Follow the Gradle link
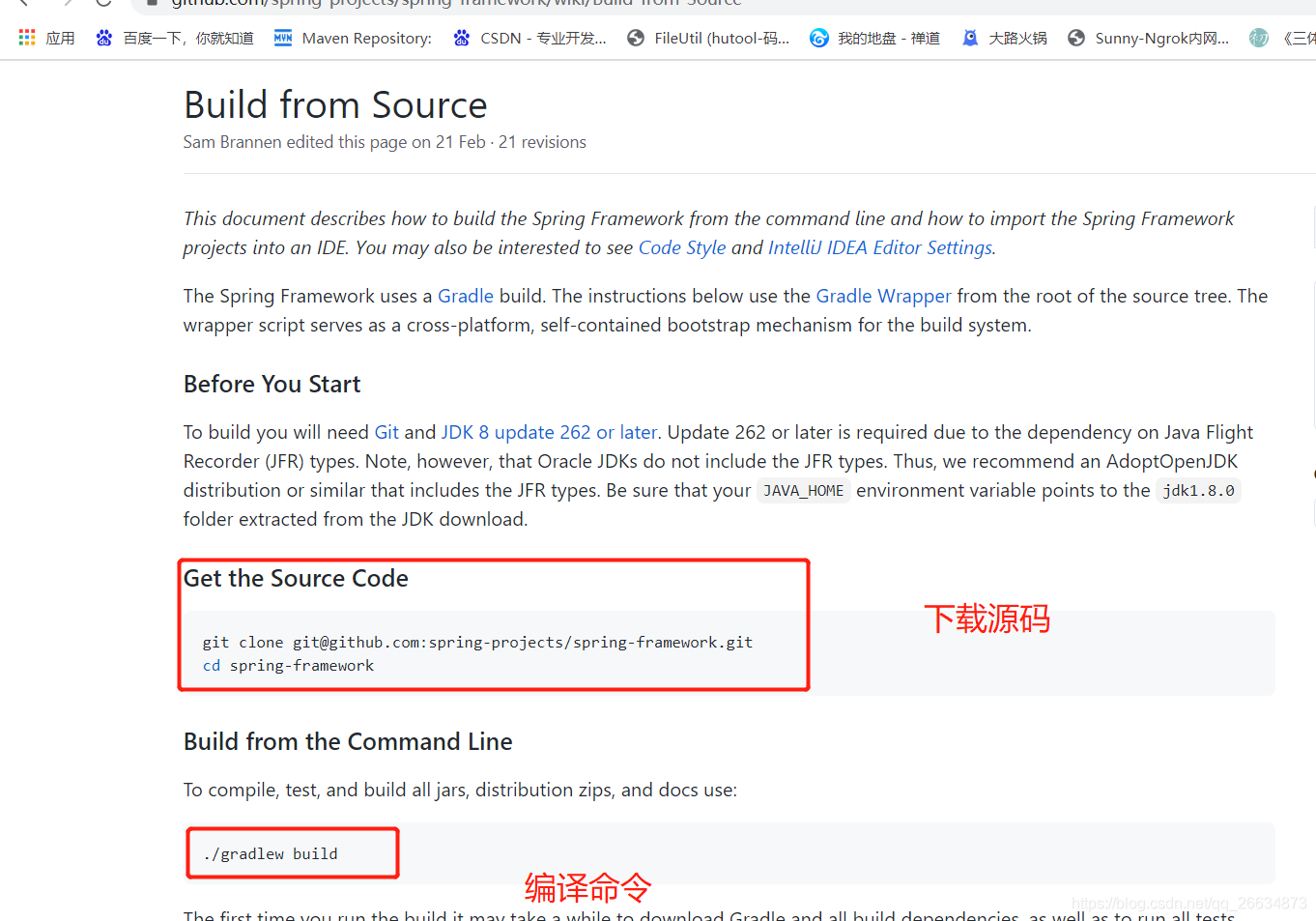The height and width of the screenshot is (921, 1316). [466, 296]
